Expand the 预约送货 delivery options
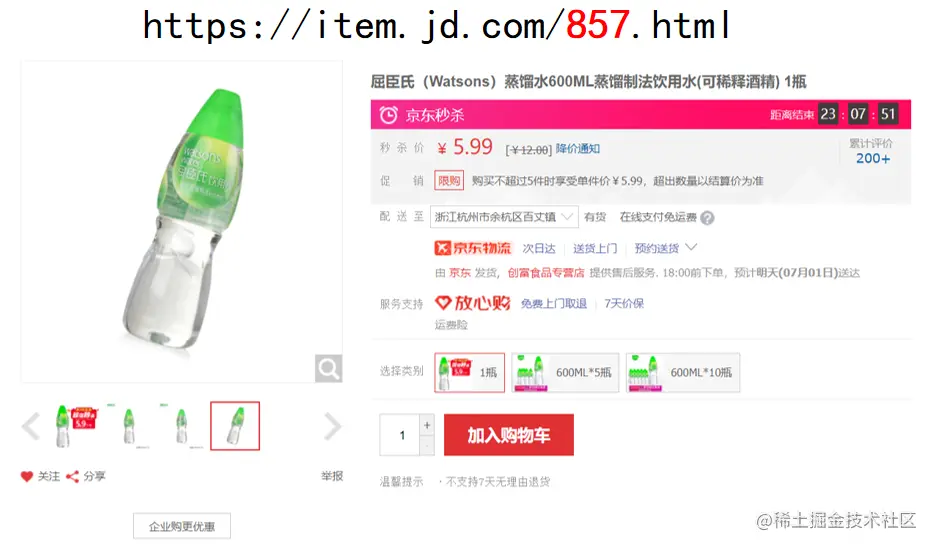The width and height of the screenshot is (934, 548). pyautogui.click(x=665, y=248)
